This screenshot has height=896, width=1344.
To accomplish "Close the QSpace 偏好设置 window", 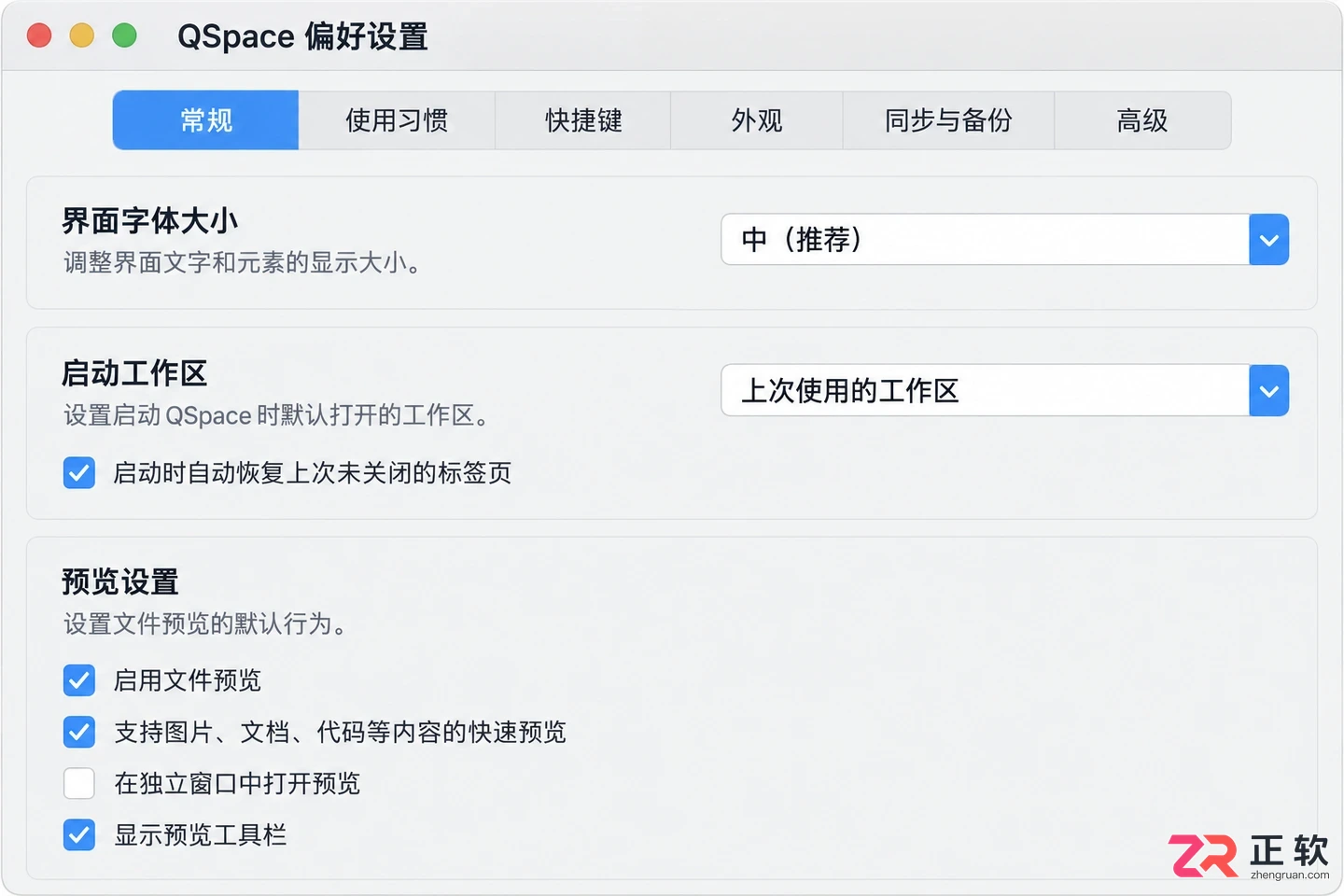I will click(x=39, y=35).
